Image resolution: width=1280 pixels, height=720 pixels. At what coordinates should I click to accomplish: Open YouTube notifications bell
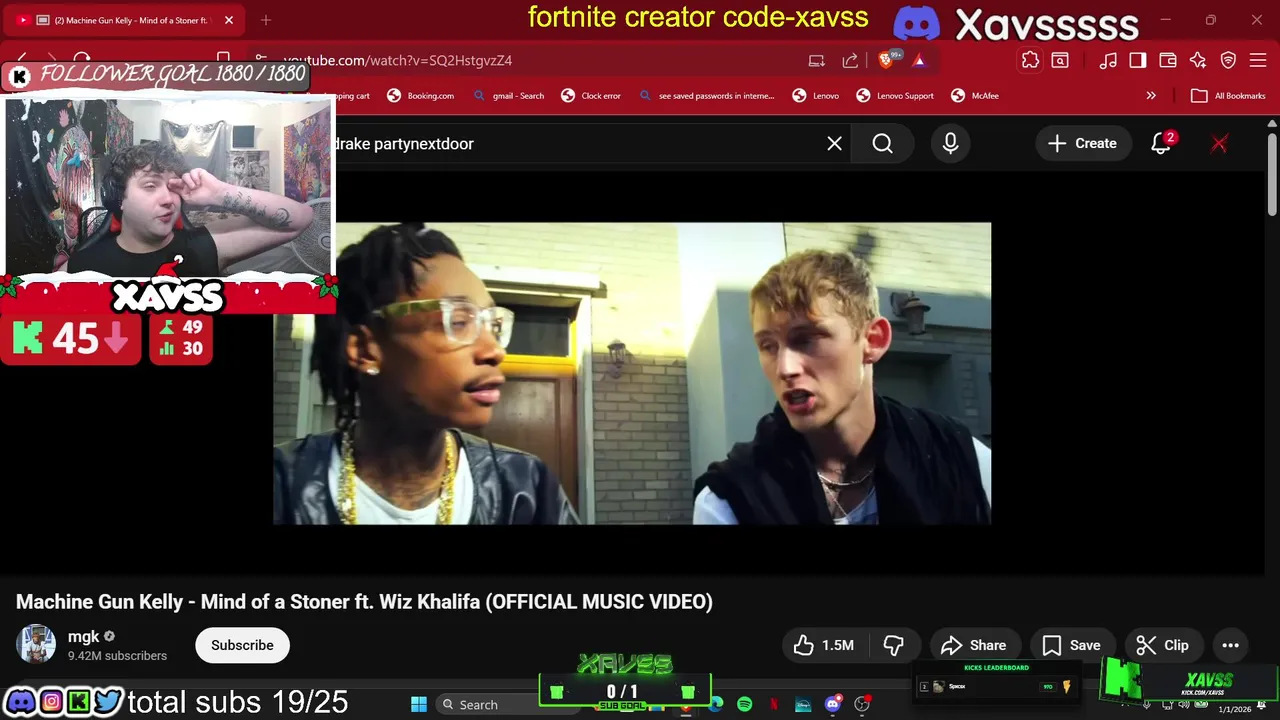[x=1161, y=144]
